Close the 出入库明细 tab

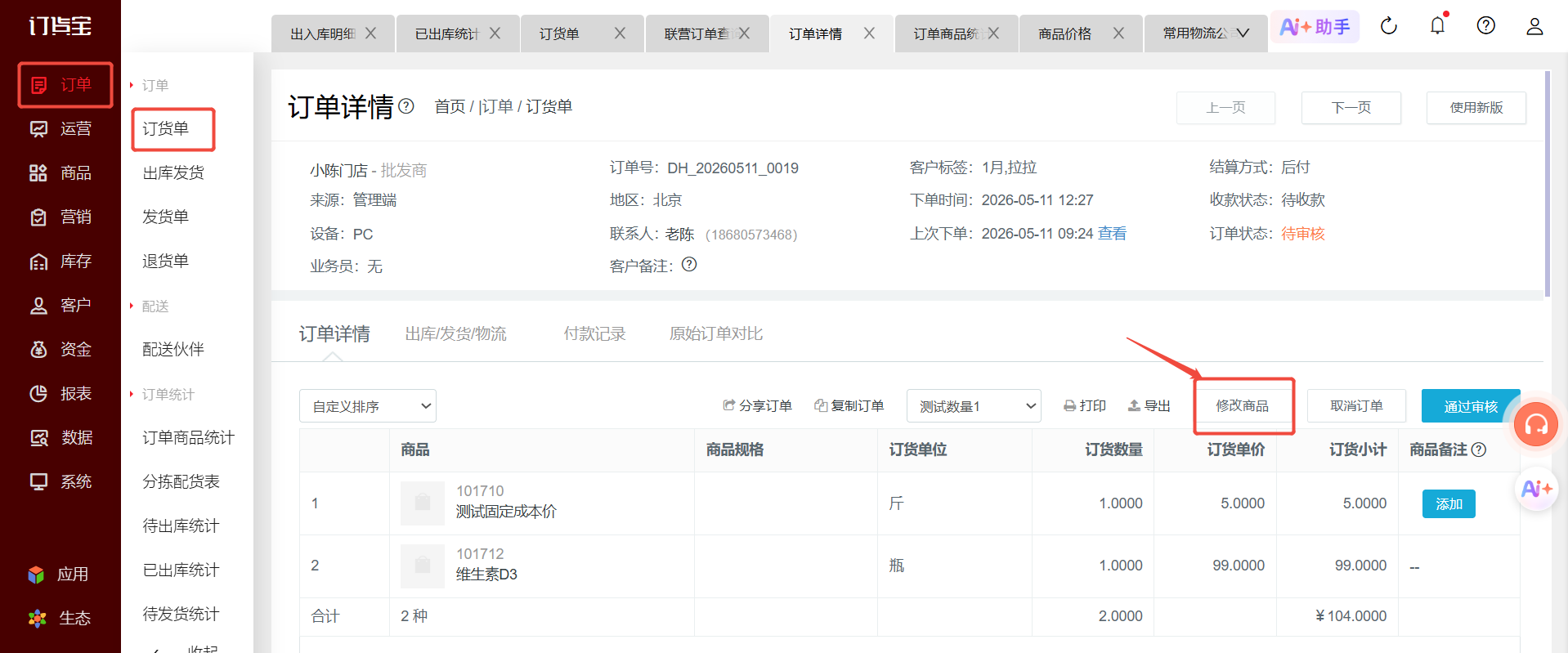coord(370,34)
